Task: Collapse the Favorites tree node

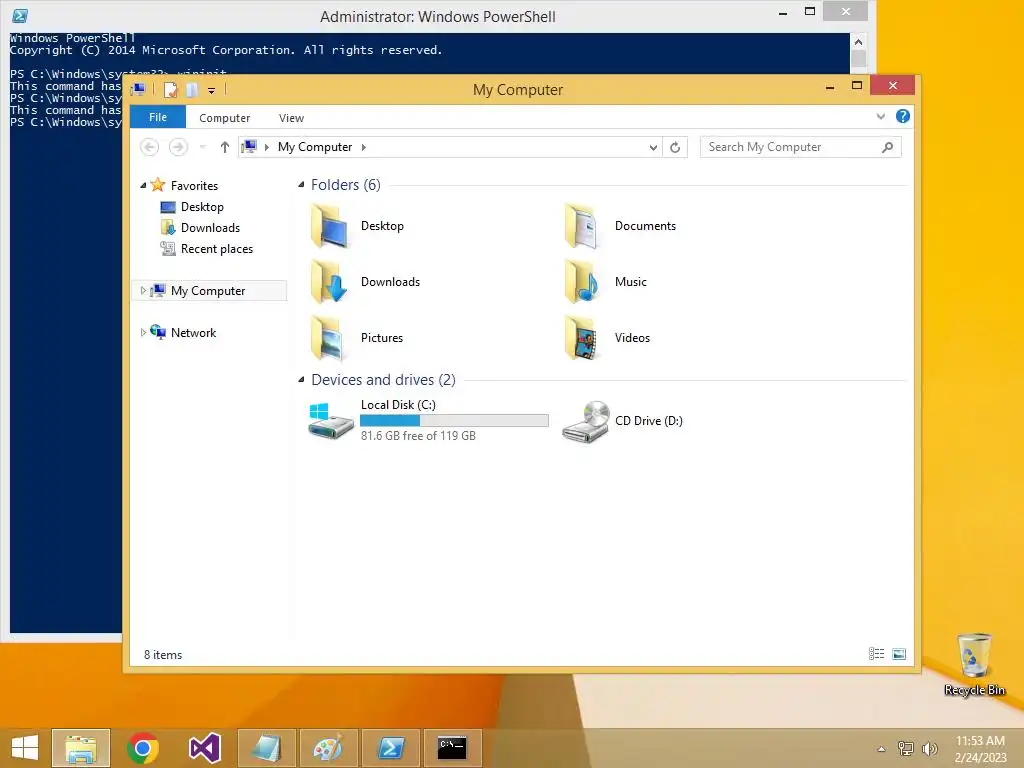Action: [x=143, y=185]
